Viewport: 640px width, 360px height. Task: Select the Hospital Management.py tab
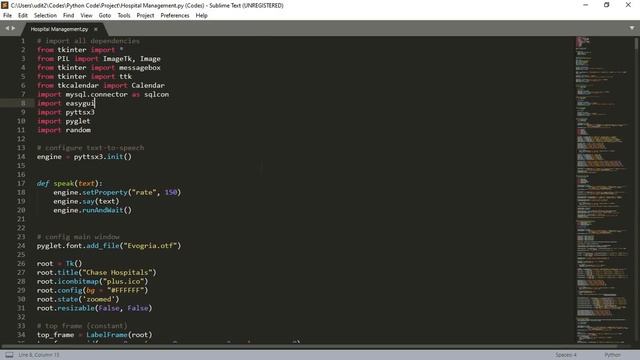point(59,29)
